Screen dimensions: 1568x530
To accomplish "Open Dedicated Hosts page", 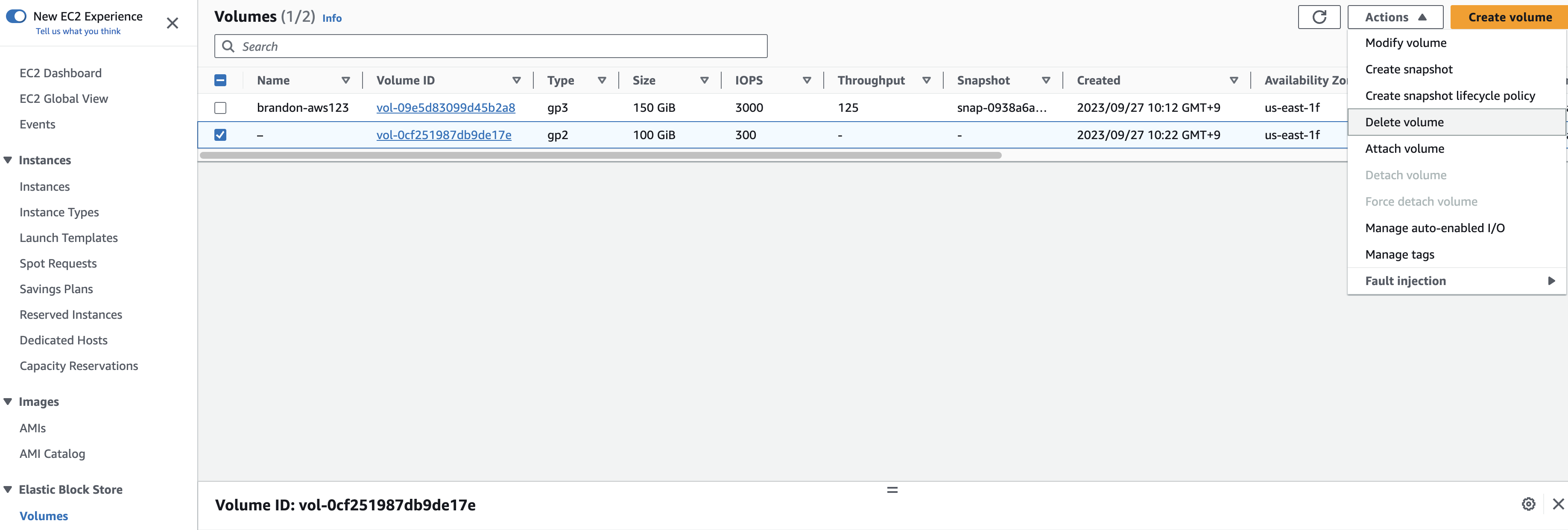I will coord(63,340).
